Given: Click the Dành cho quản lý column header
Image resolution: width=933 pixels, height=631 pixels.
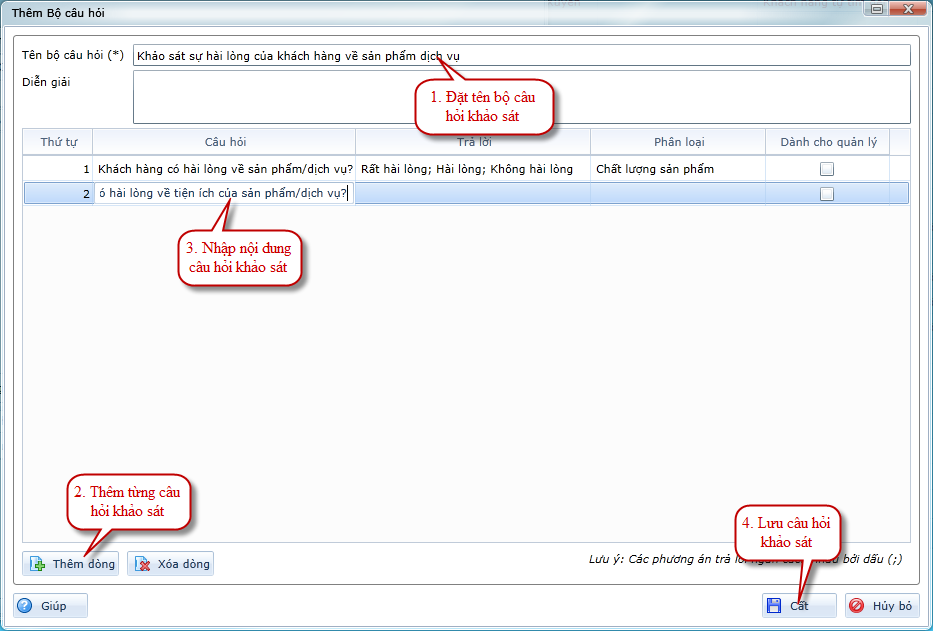Looking at the screenshot, I should click(x=827, y=142).
